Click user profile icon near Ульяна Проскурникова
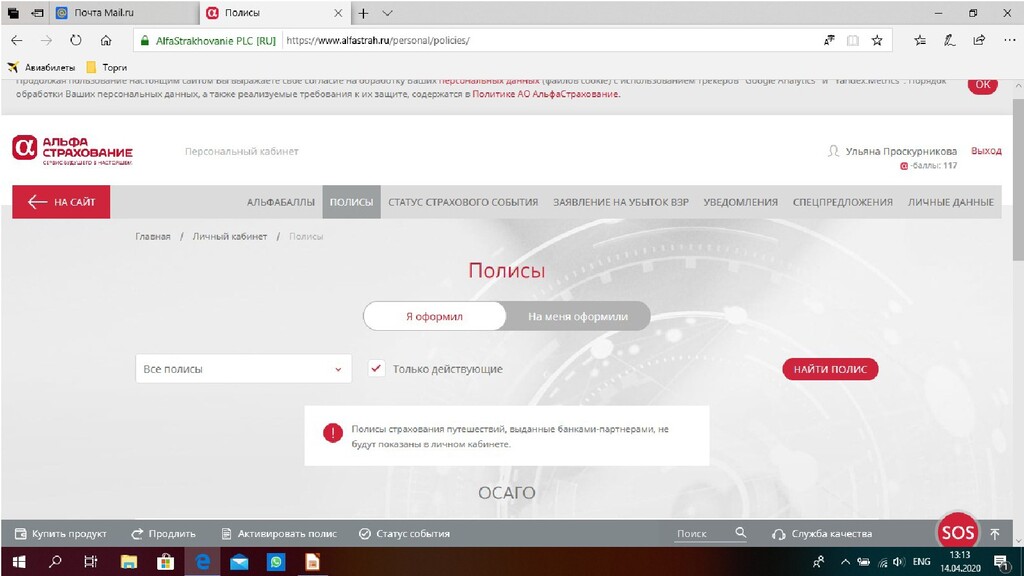The width and height of the screenshot is (1024, 576). 833,151
